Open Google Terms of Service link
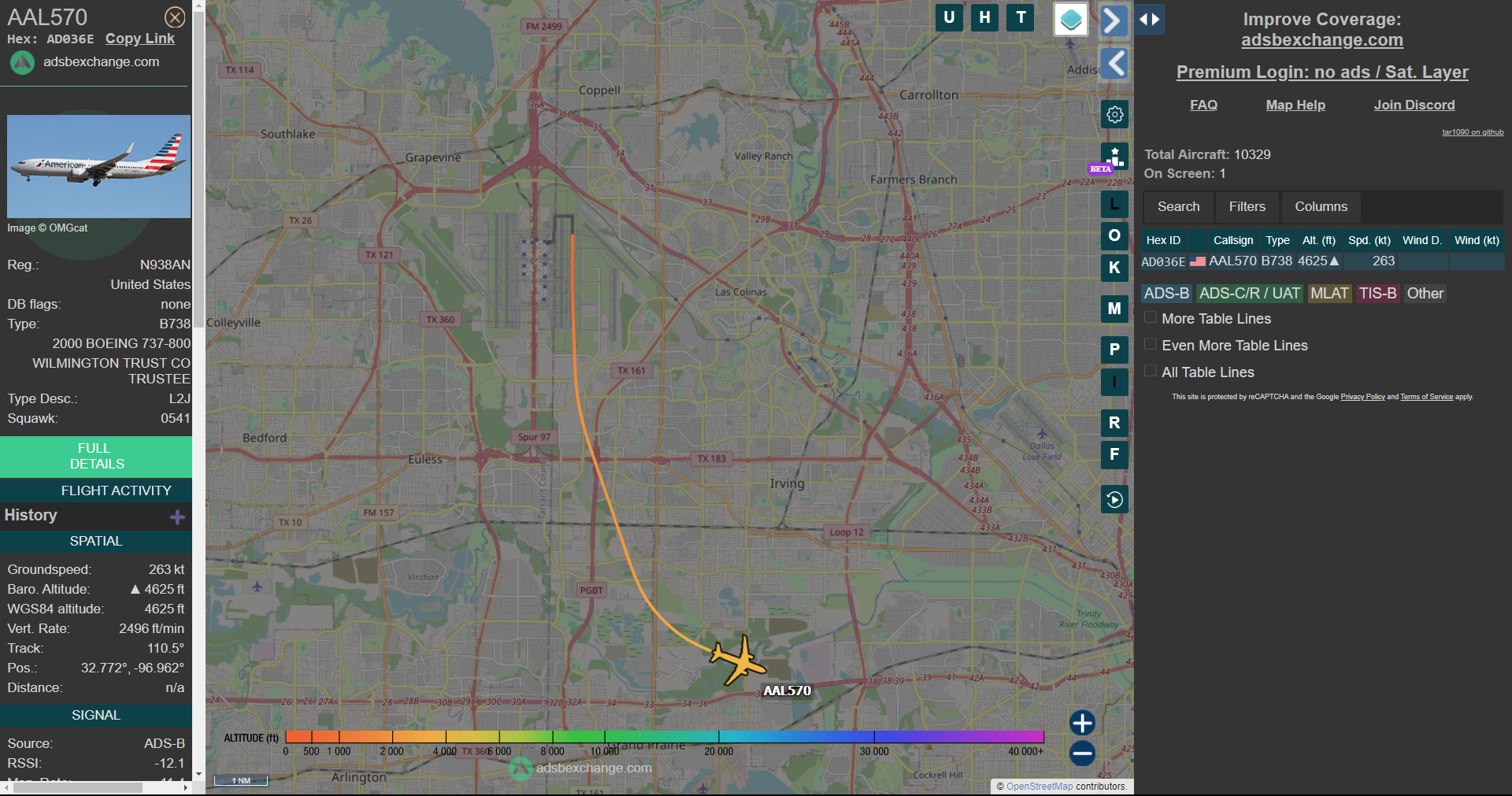The height and width of the screenshot is (796, 1512). point(1426,397)
